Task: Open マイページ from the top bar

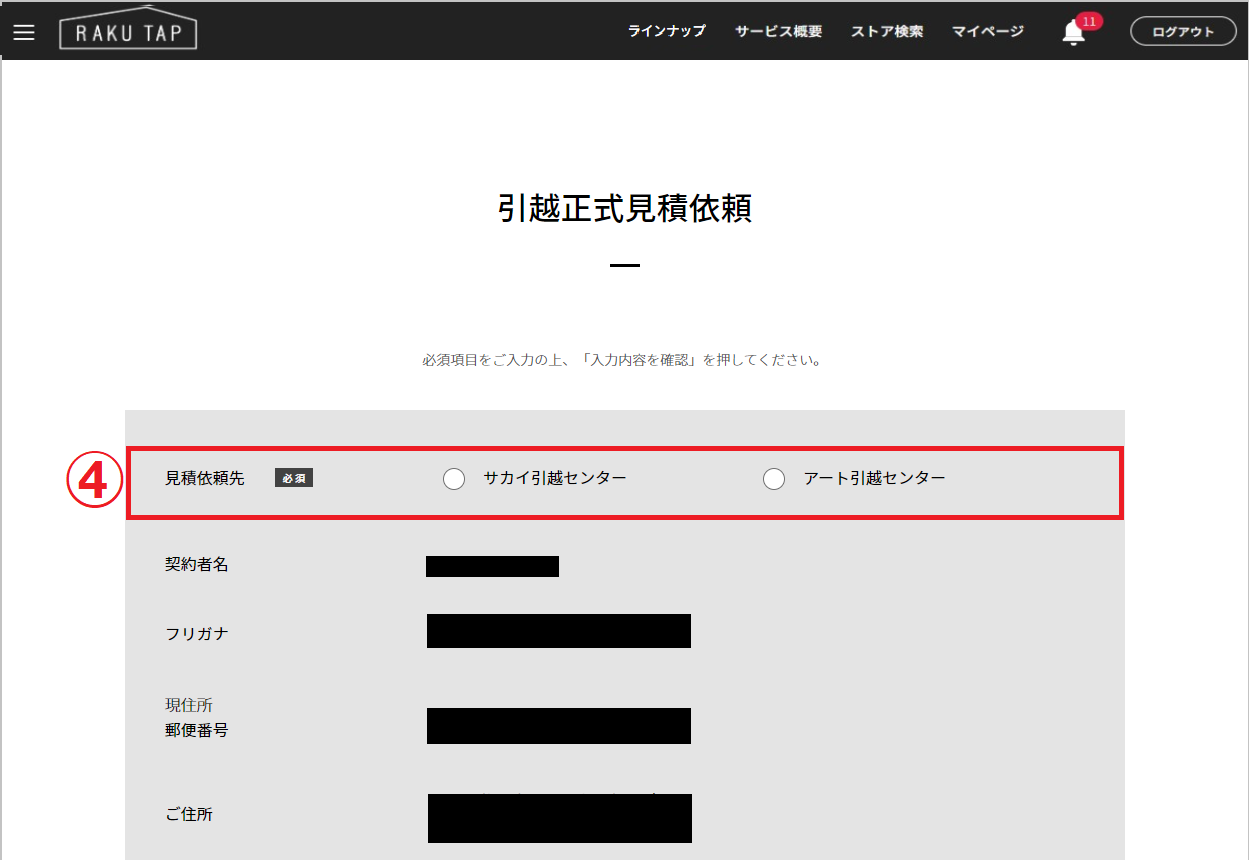Action: 988,31
